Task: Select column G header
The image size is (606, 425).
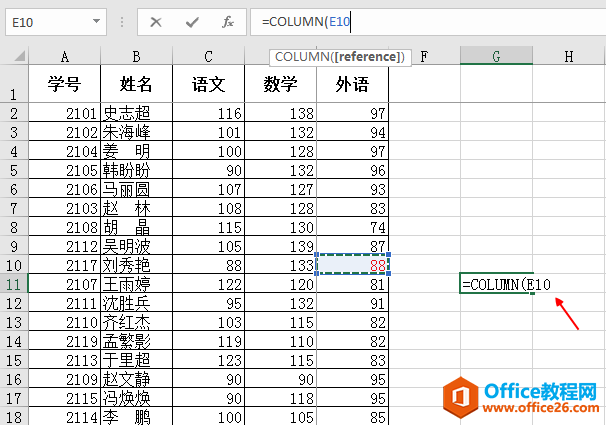Action: [496, 57]
